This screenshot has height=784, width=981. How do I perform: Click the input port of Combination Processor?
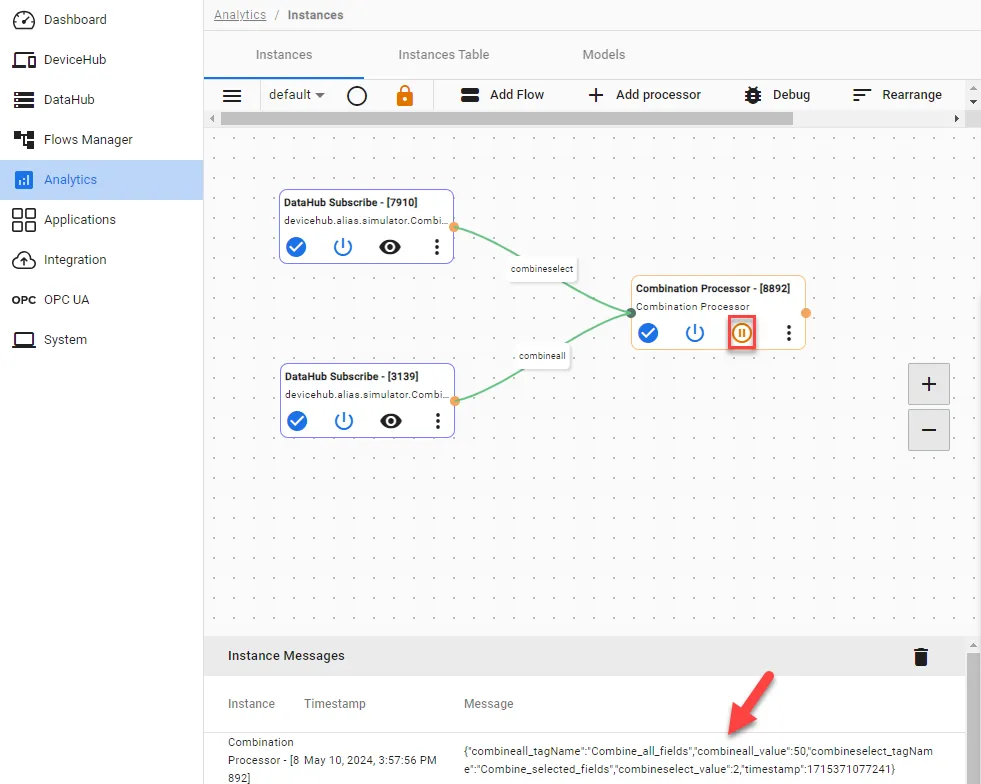(631, 313)
